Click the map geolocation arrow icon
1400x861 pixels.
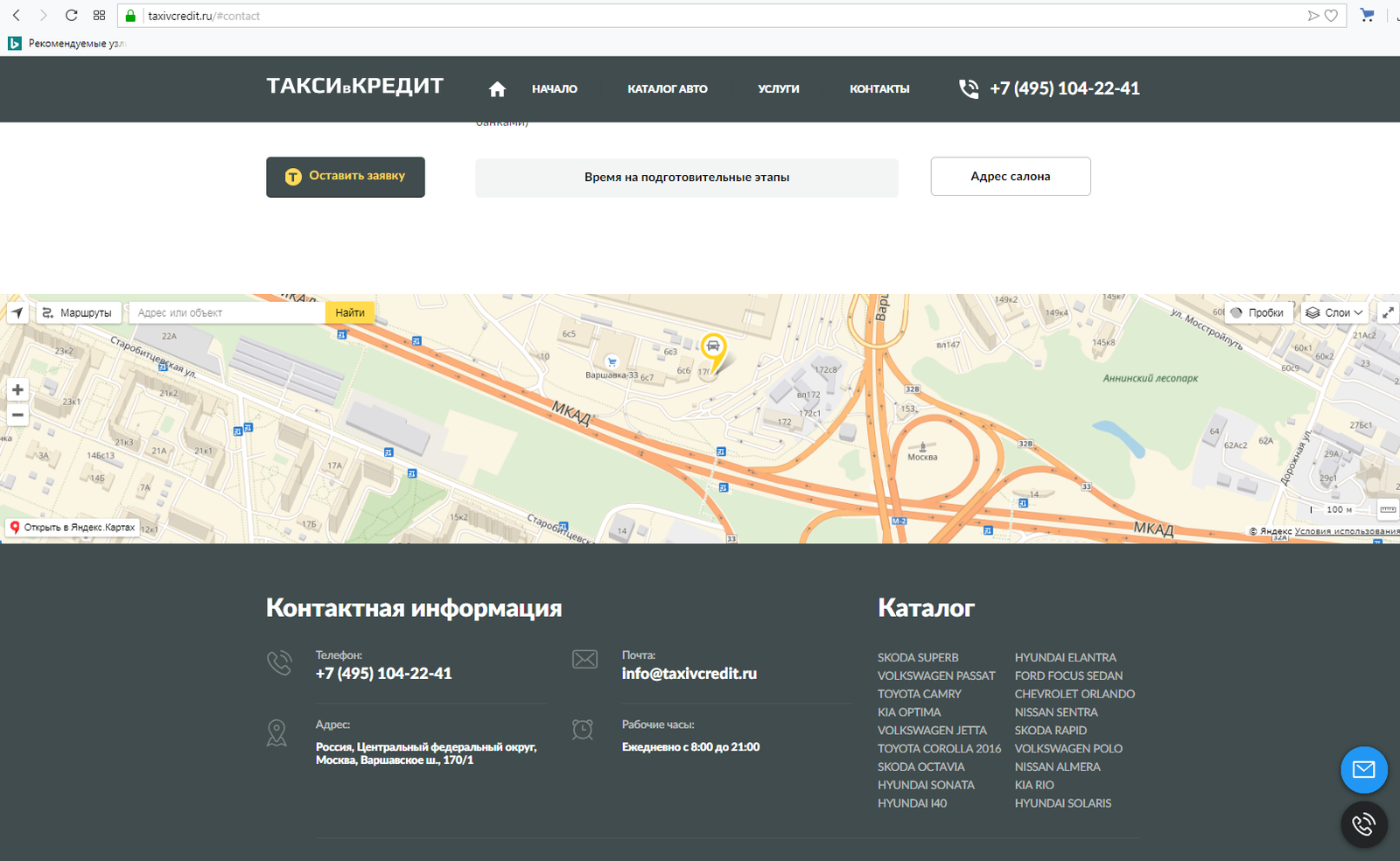[17, 312]
